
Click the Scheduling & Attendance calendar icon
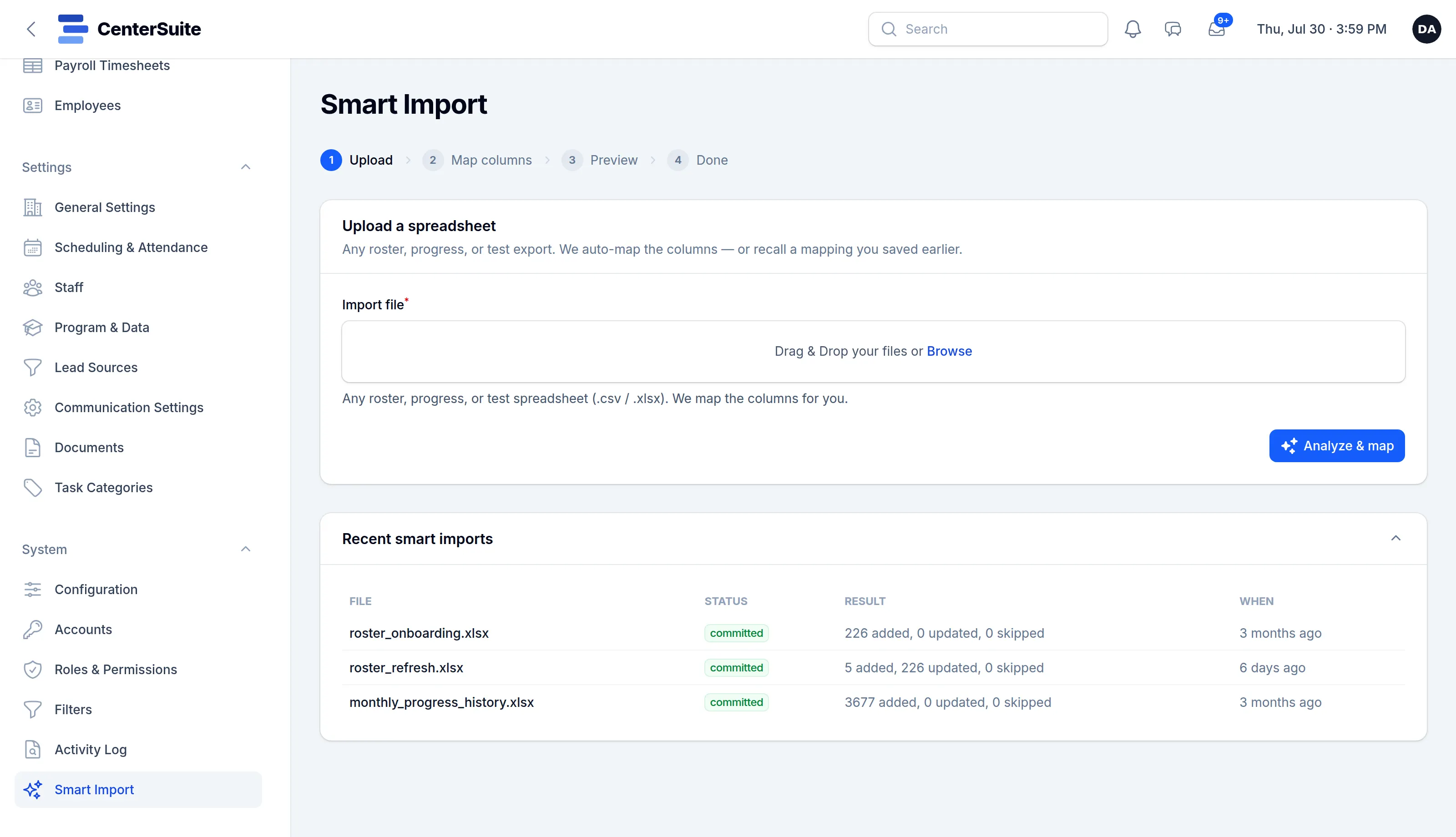(x=33, y=248)
